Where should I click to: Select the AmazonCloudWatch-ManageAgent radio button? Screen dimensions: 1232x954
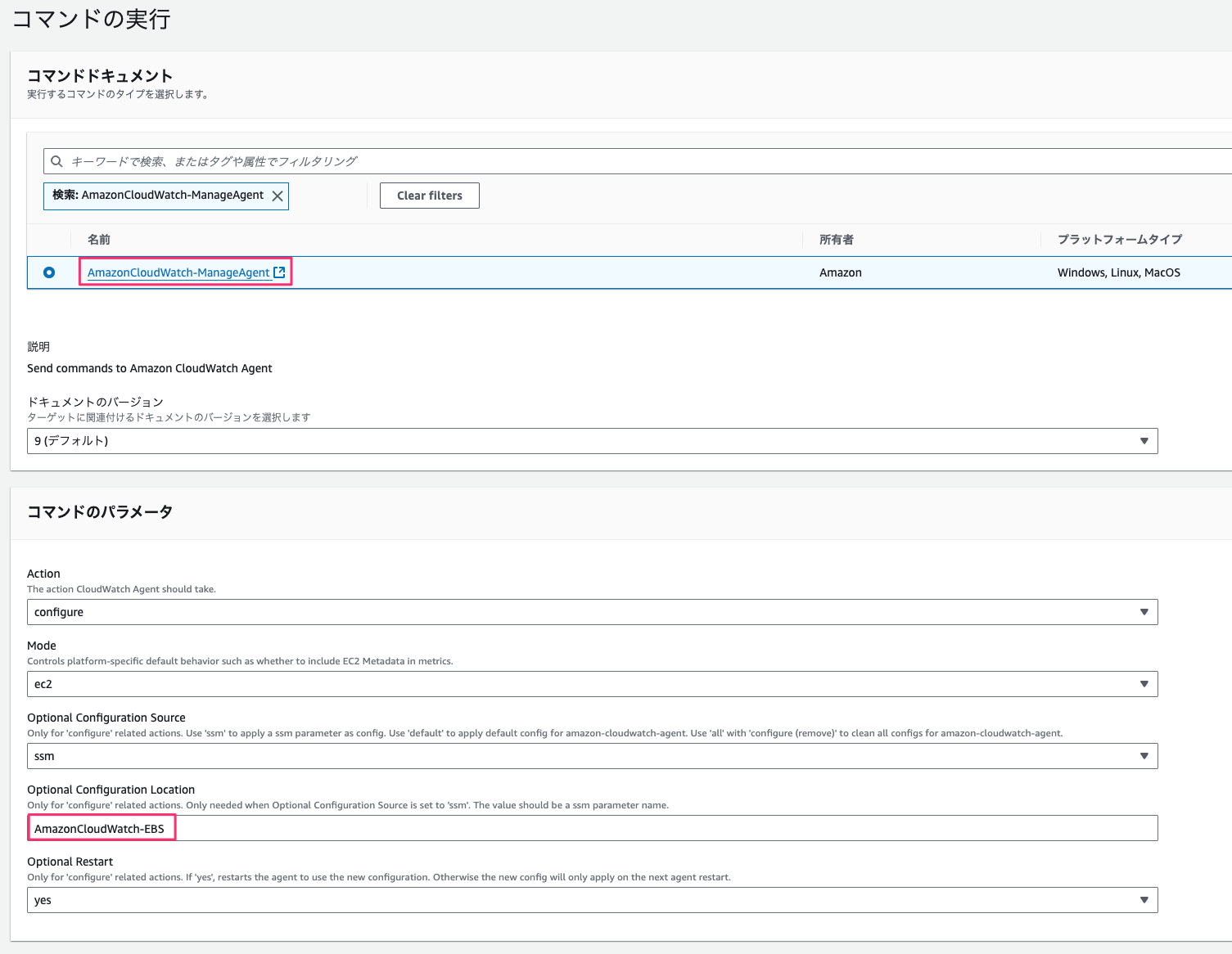click(x=49, y=272)
